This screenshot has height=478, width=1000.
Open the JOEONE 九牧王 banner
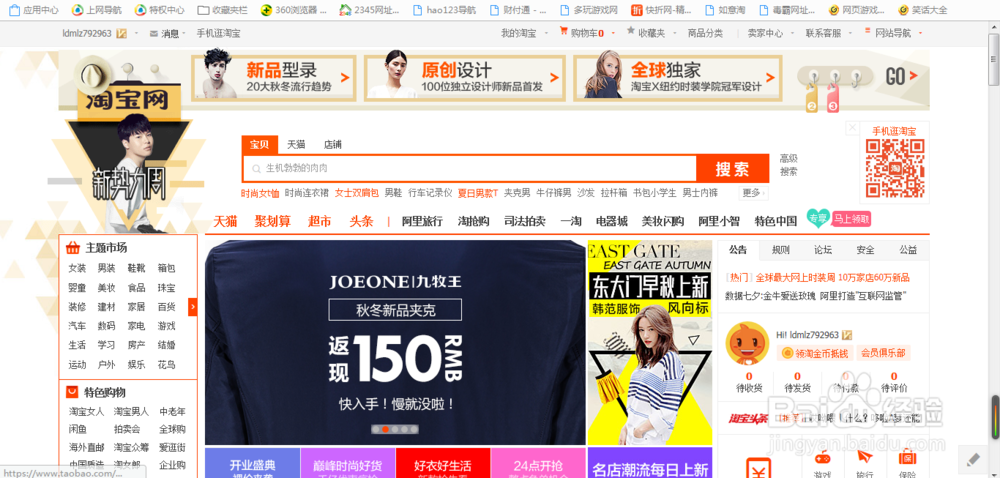coord(395,342)
